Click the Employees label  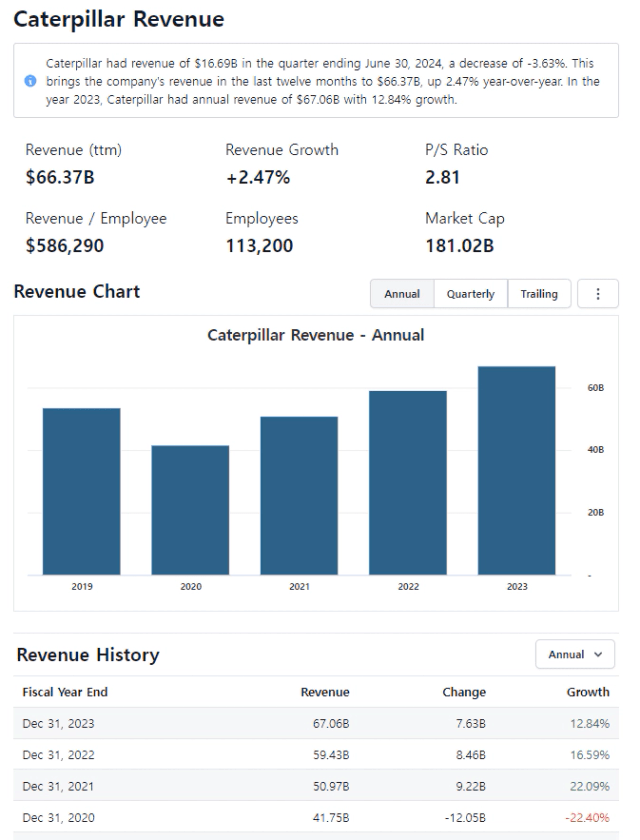[262, 219]
